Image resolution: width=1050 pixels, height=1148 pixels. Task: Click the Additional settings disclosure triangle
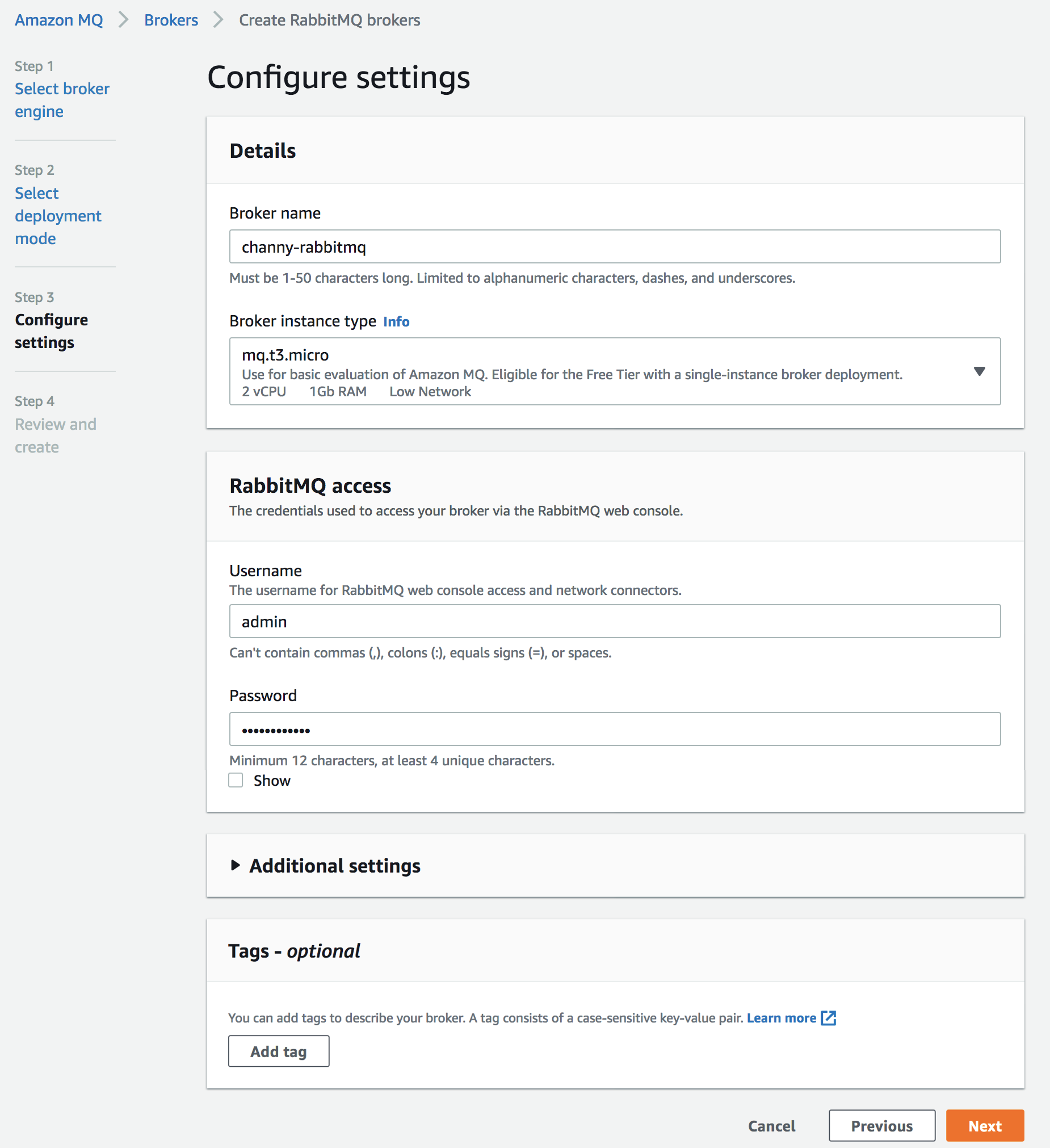pyautogui.click(x=235, y=866)
